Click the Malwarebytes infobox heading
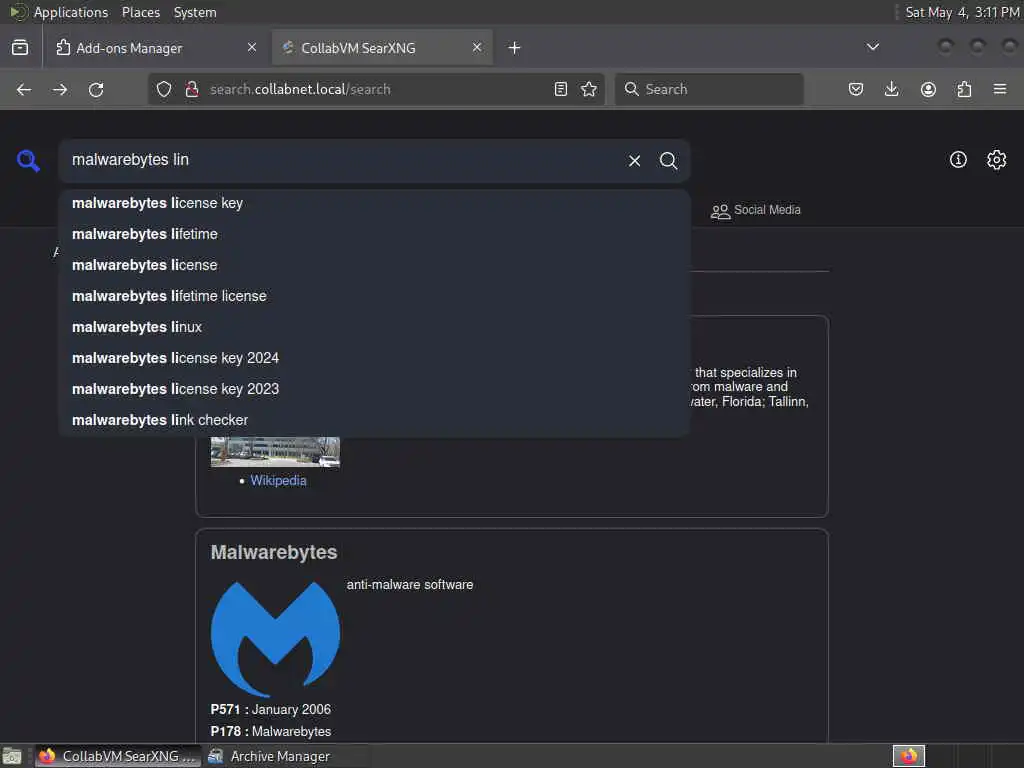 pos(274,552)
